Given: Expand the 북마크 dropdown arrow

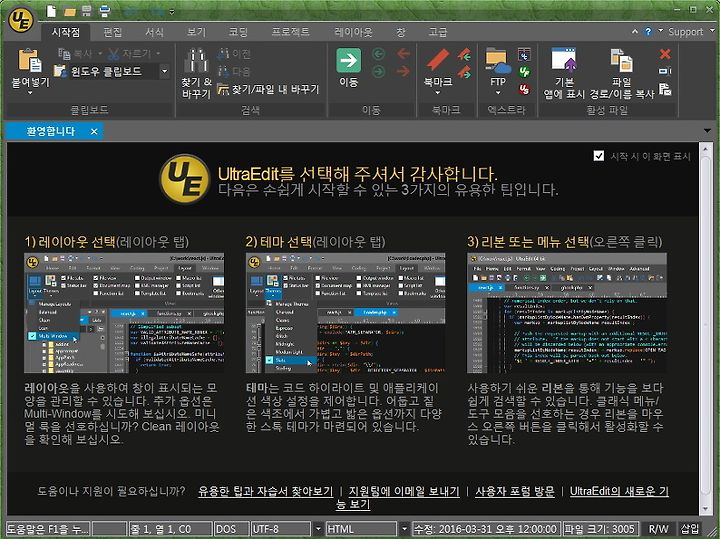Looking at the screenshot, I should click(x=438, y=93).
